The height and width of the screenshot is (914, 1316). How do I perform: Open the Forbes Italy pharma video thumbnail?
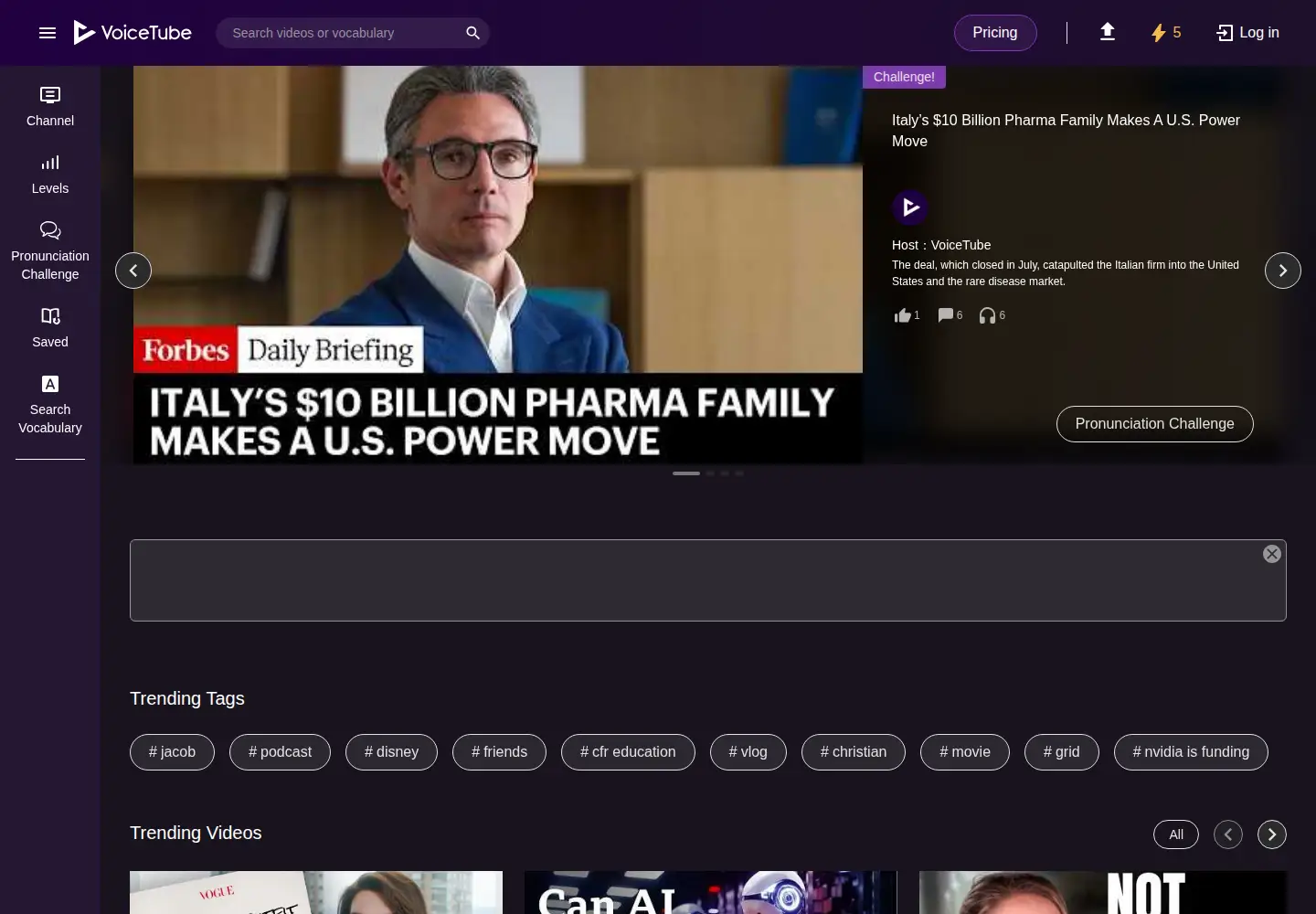[x=498, y=265]
